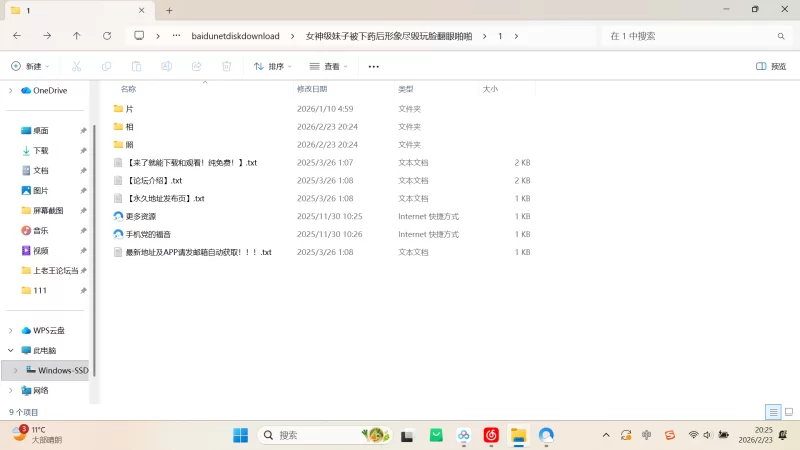
Task: Go up one folder level
Action: coord(77,36)
